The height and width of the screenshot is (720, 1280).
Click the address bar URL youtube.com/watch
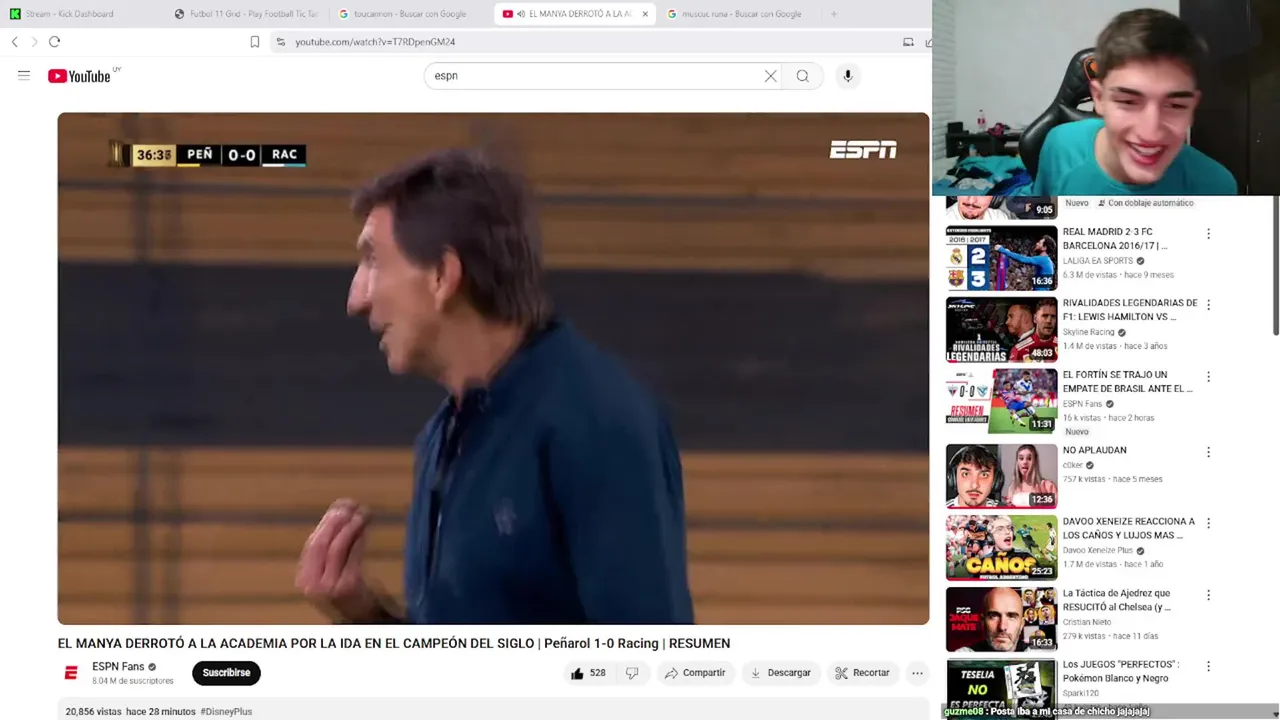pyautogui.click(x=375, y=42)
